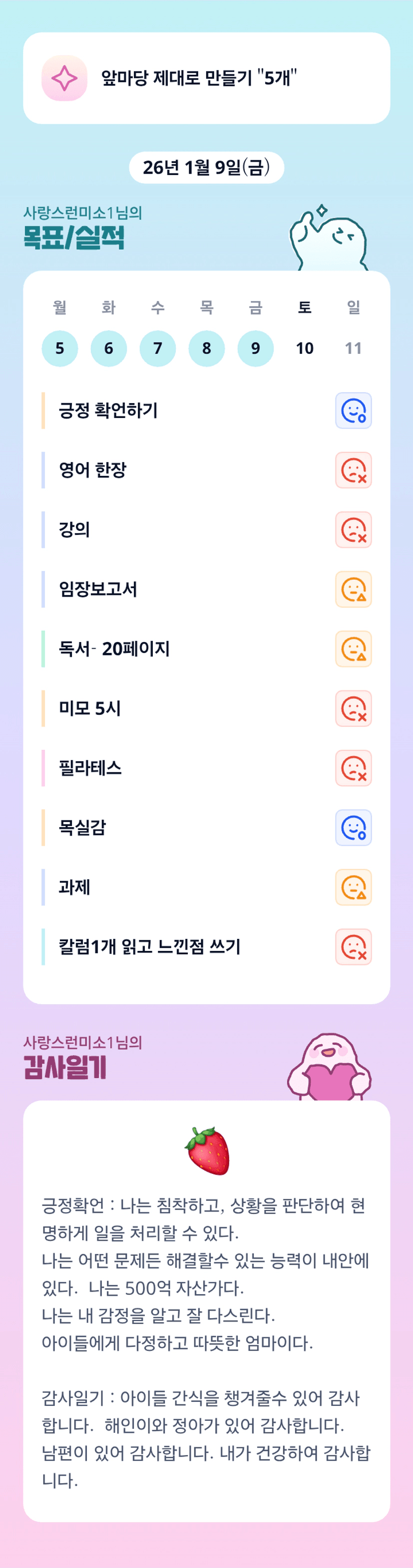Click the red failed face for 강의

click(x=353, y=530)
